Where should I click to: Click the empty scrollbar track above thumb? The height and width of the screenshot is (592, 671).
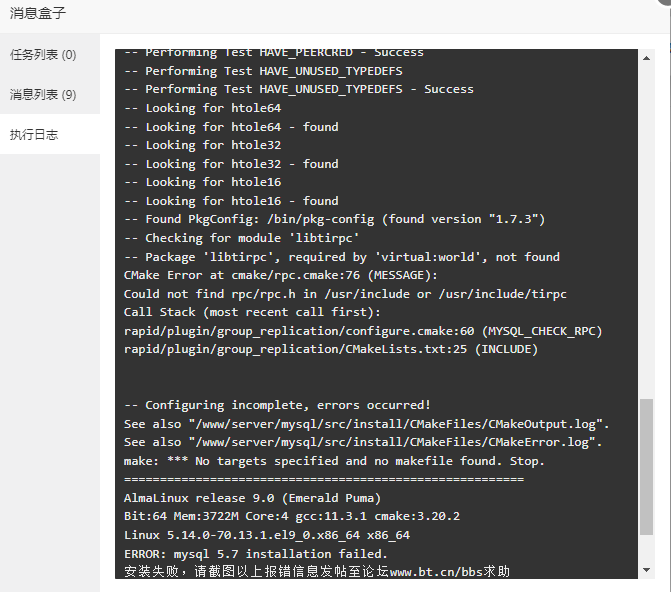[x=646, y=231]
